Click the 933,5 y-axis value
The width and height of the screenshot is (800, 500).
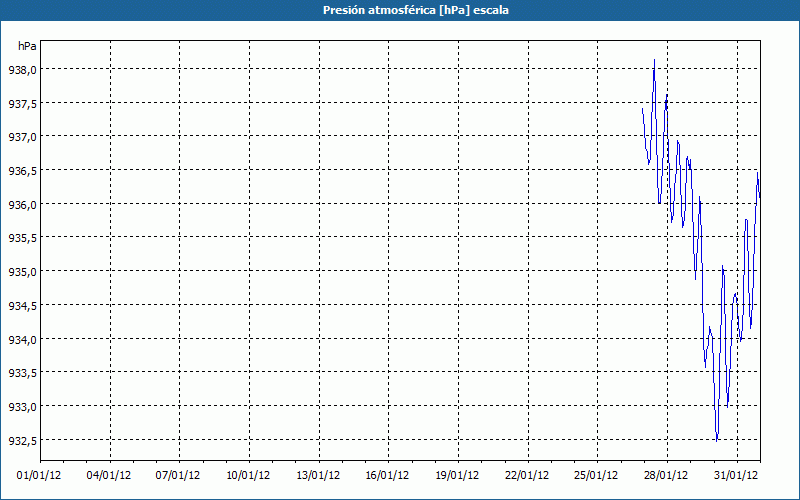click(x=22, y=374)
